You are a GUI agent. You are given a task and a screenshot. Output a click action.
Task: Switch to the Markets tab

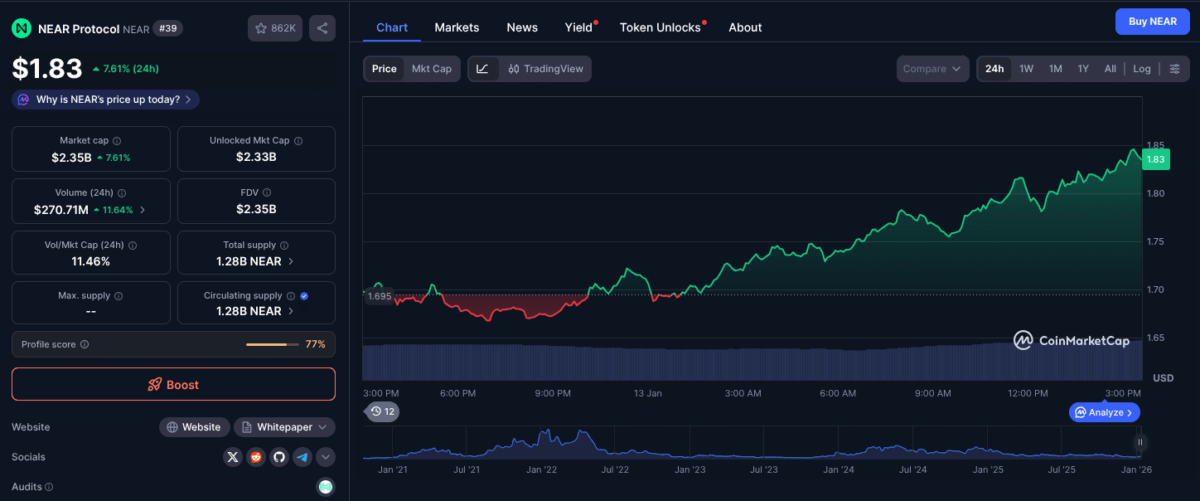coord(456,27)
